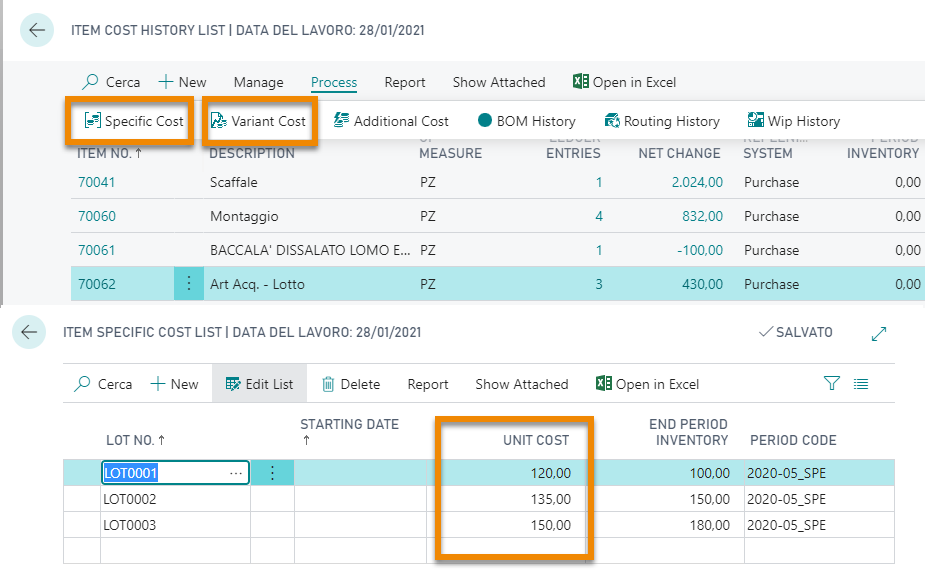Go back from Item Specific Cost List
925x575 pixels.
pos(29,332)
